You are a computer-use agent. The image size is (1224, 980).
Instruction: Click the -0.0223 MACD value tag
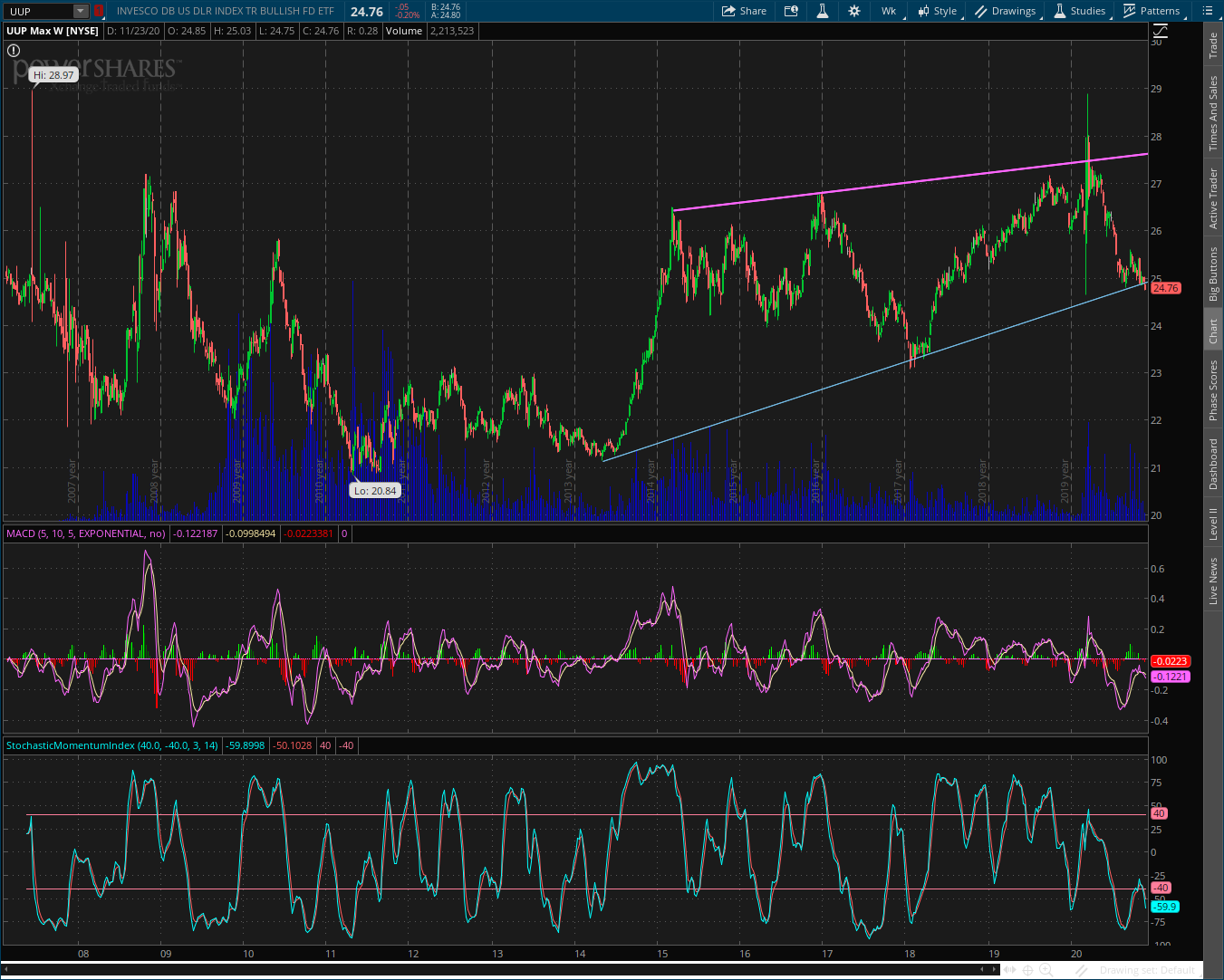click(x=1170, y=661)
